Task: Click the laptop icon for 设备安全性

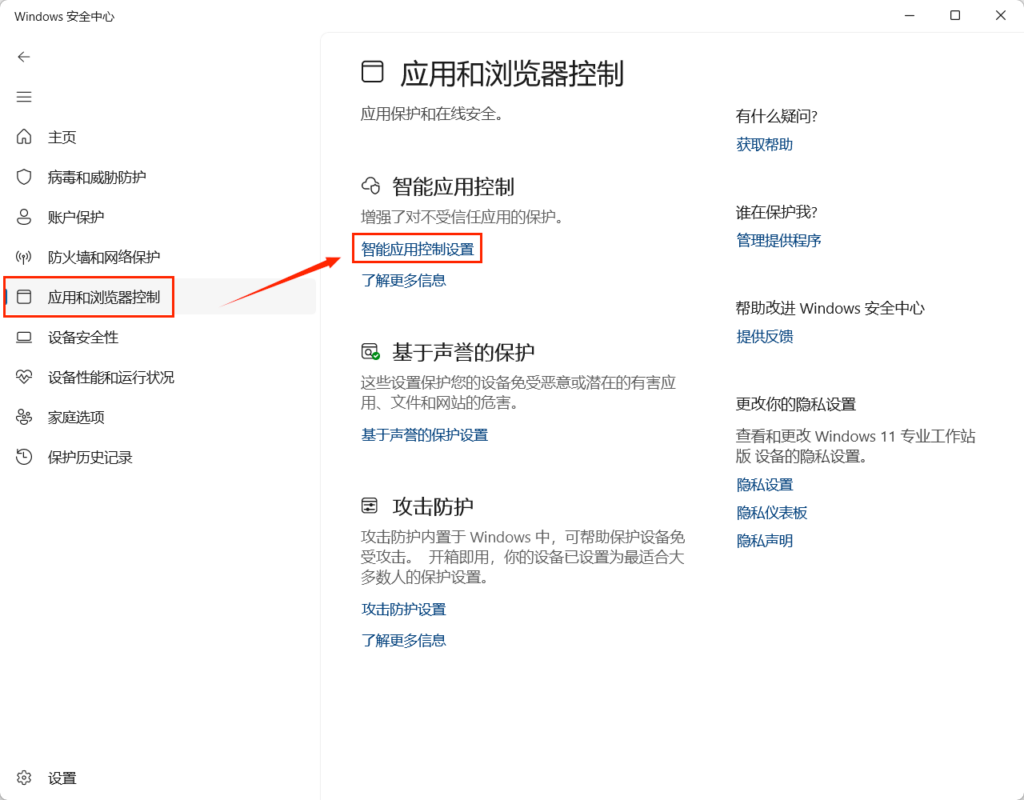Action: click(24, 338)
